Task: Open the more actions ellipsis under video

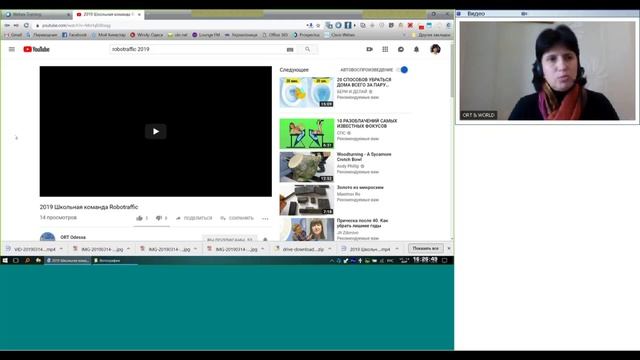Action: tap(265, 219)
